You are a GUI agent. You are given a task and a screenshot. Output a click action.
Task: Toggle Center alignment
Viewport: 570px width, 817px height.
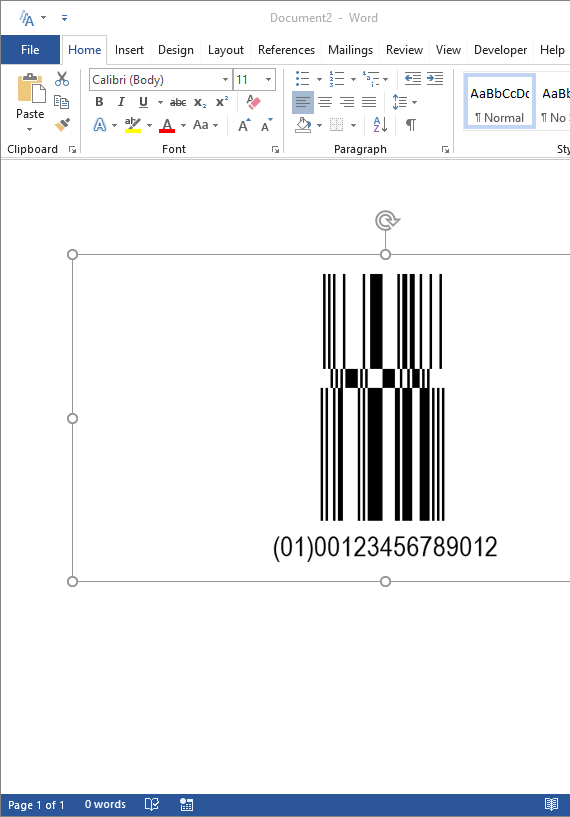[325, 102]
